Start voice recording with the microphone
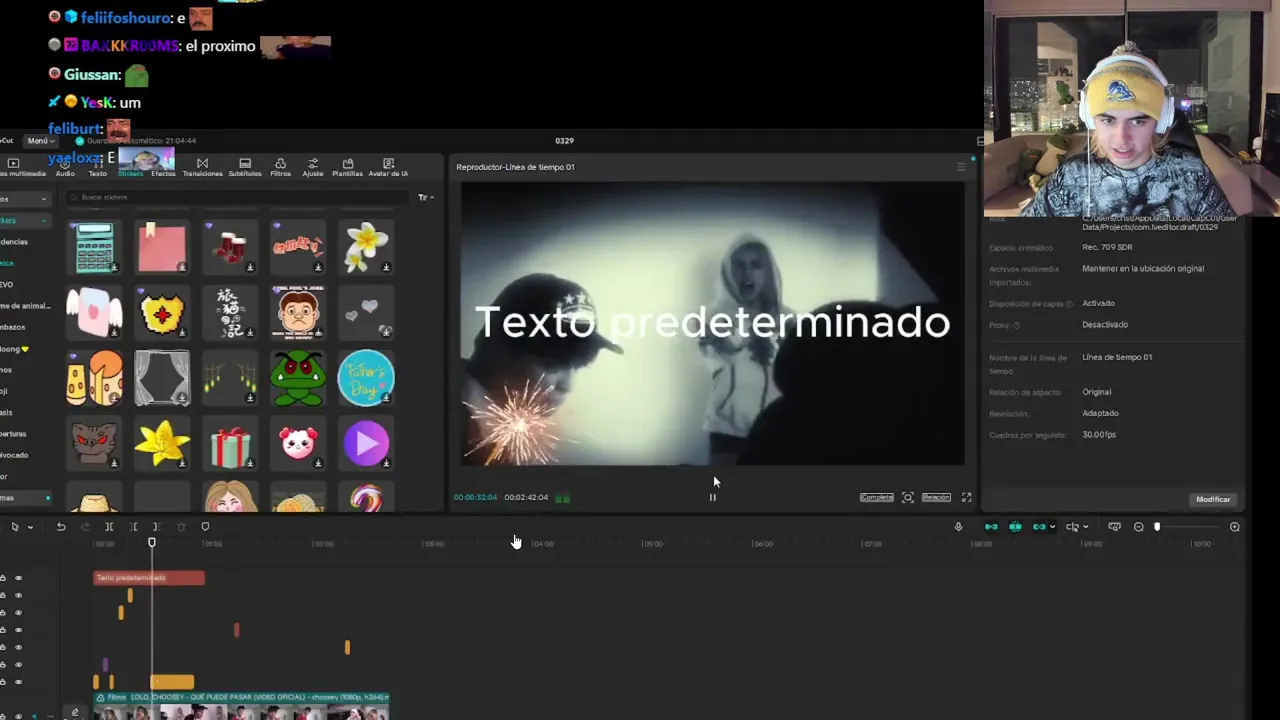 (x=958, y=527)
